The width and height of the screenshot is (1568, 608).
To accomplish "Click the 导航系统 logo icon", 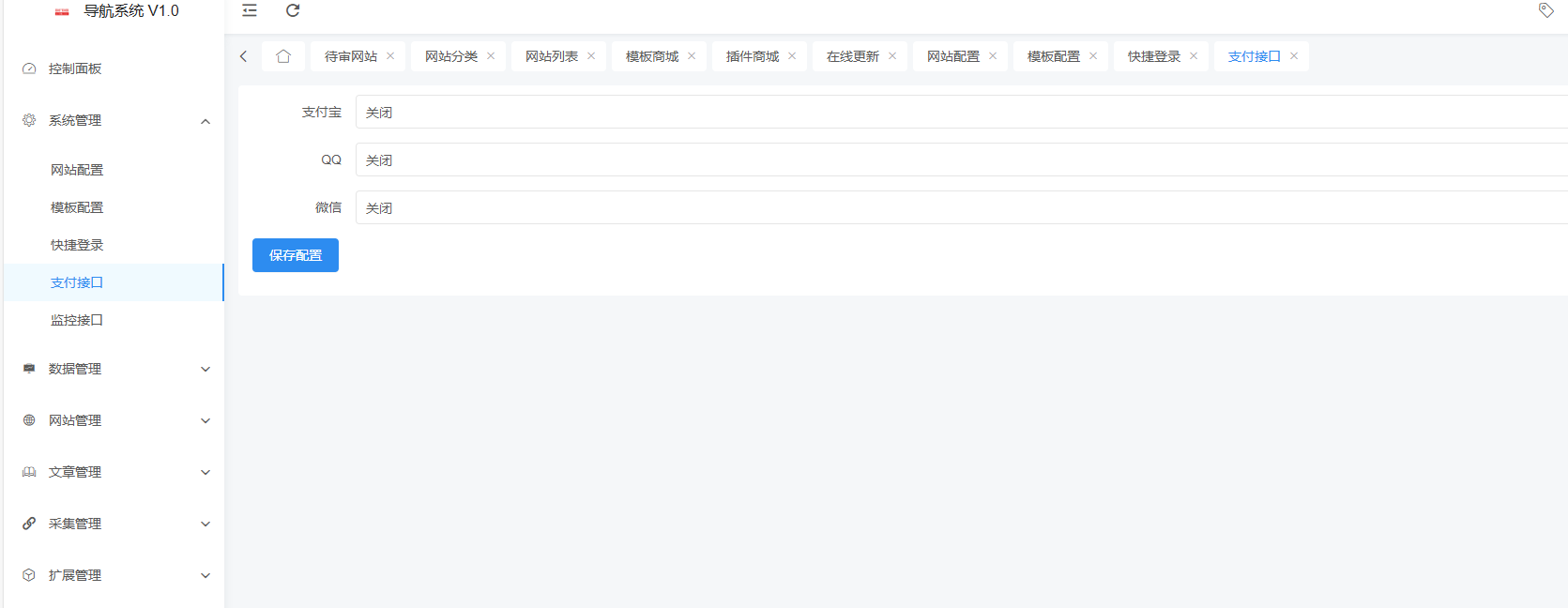I will (x=62, y=12).
